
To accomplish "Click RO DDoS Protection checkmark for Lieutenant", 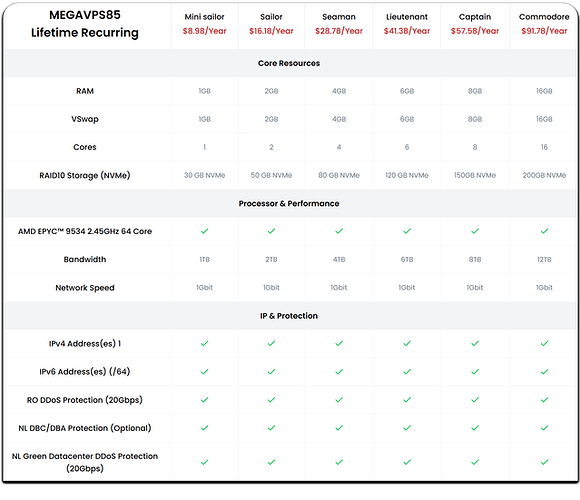I will click(x=407, y=400).
